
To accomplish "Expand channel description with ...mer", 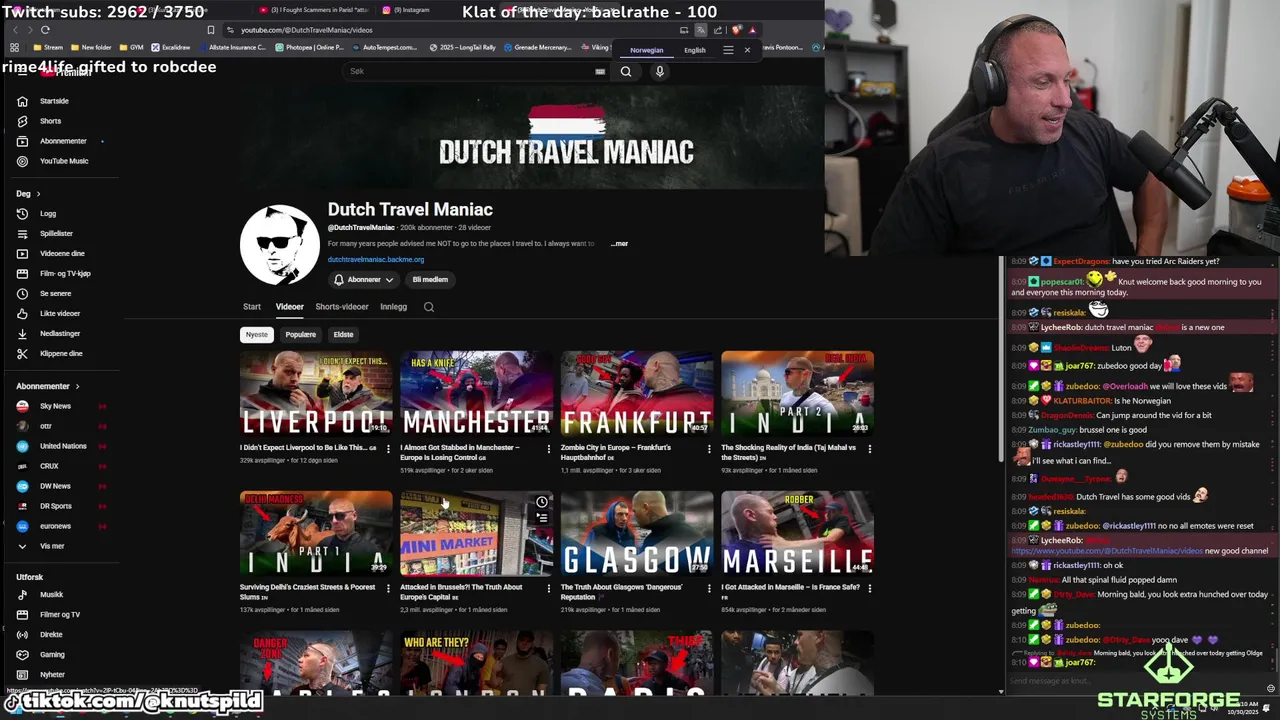I will point(619,244).
